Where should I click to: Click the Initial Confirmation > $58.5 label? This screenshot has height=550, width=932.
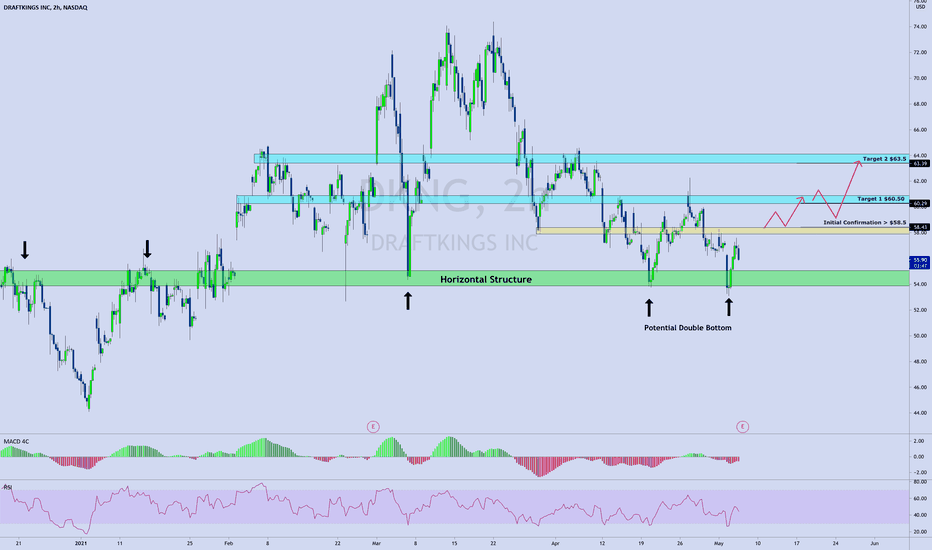865,222
